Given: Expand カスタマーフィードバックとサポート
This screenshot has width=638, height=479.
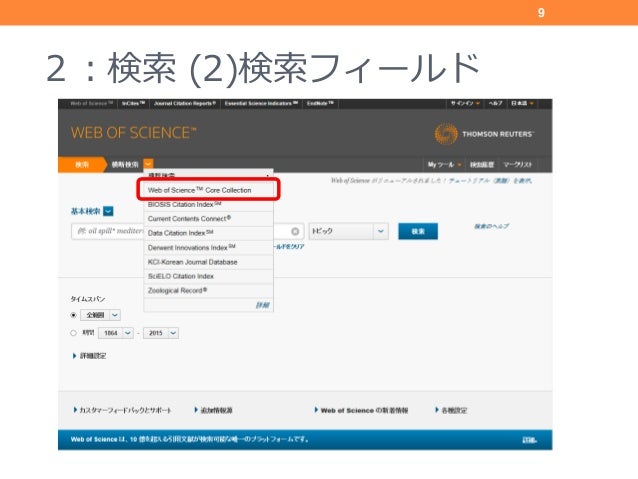Looking at the screenshot, I should (x=122, y=410).
